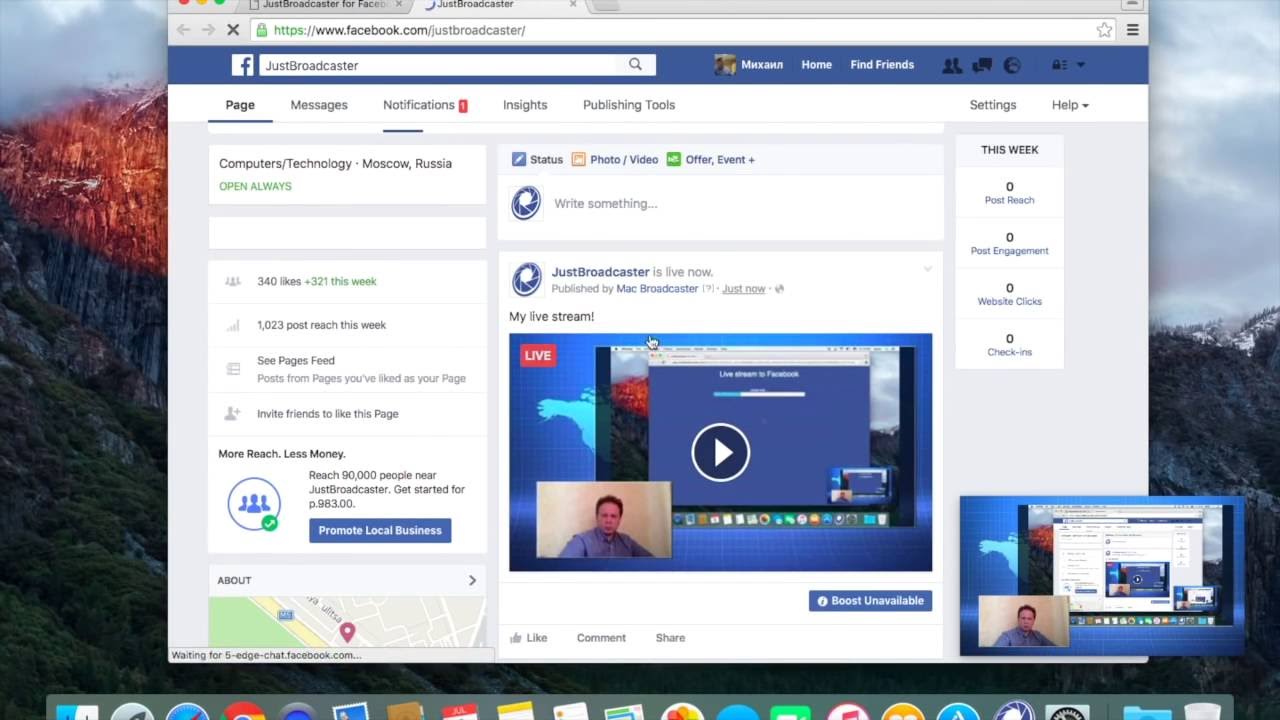Image resolution: width=1280 pixels, height=720 pixels.
Task: Click the LIVE badge on the video
Action: (537, 355)
